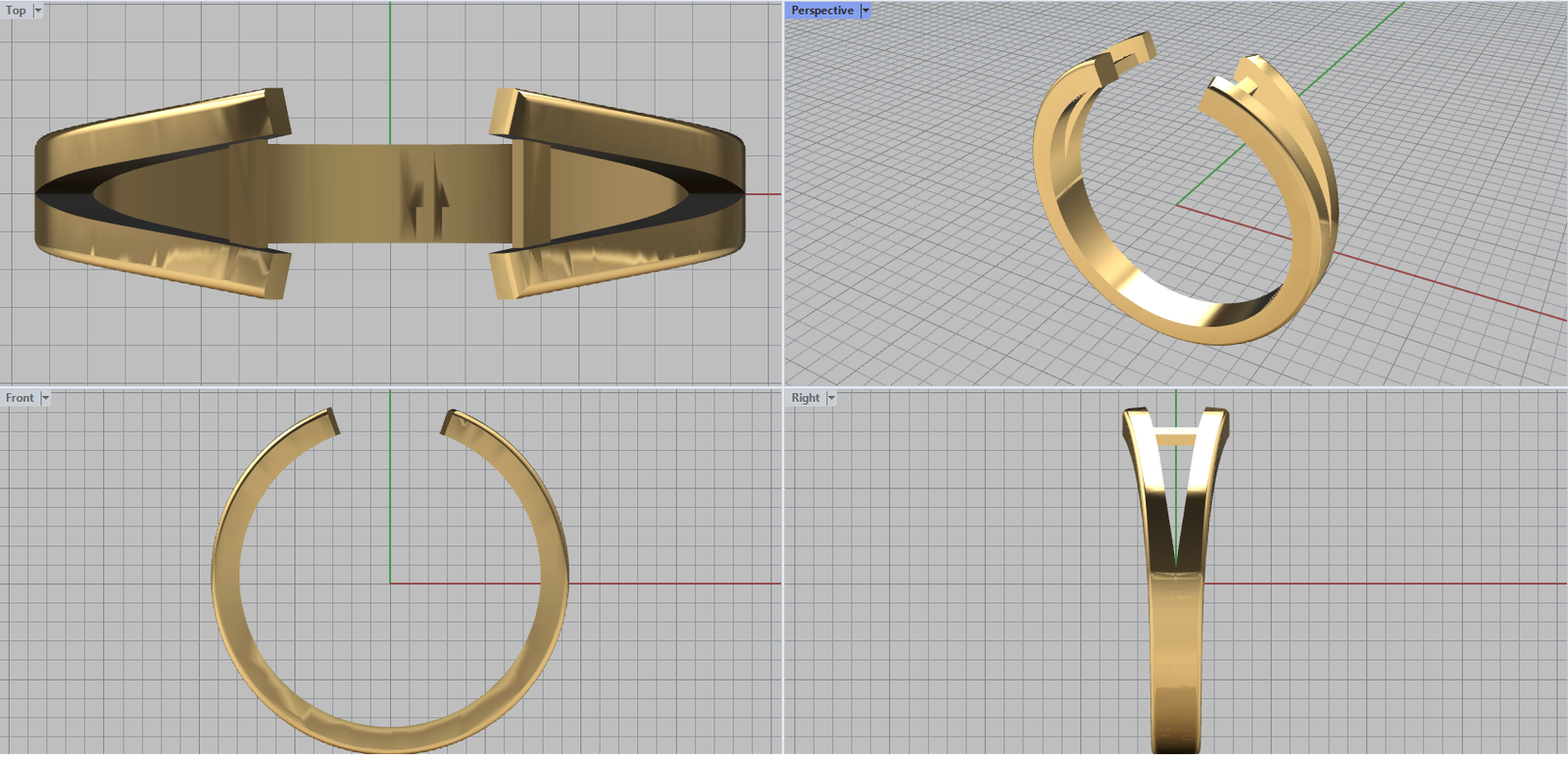
Task: Select the ring's bottom arc in Front view
Action: tap(389, 737)
